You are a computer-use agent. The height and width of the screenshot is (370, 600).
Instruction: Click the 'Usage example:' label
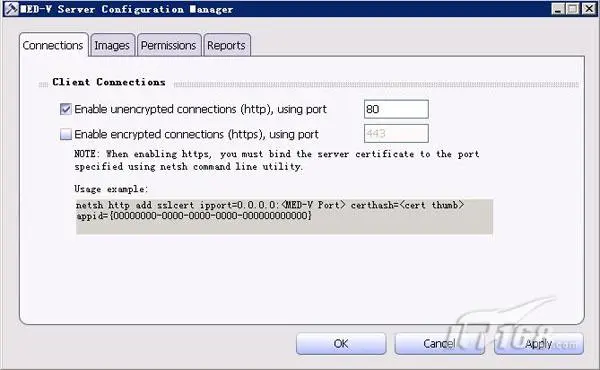111,189
